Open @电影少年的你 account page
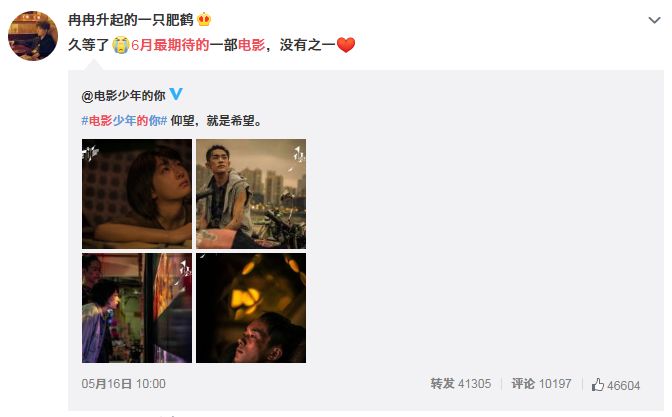This screenshot has width=672, height=417. 123,96
